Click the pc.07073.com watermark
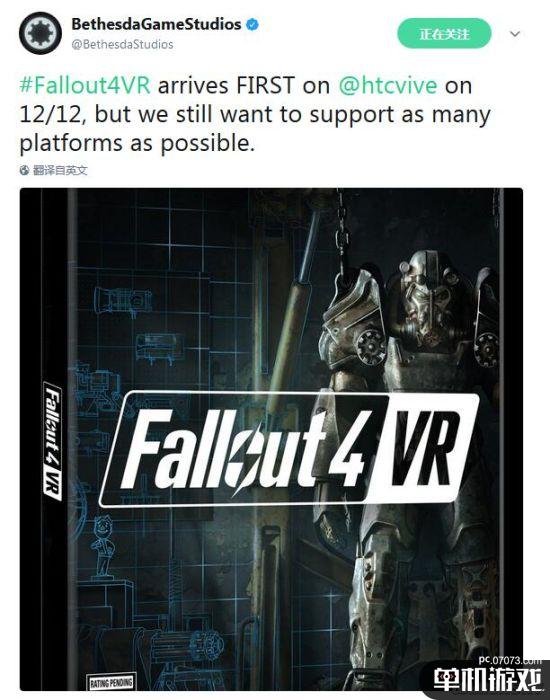This screenshot has height=700, width=550. pos(510,660)
